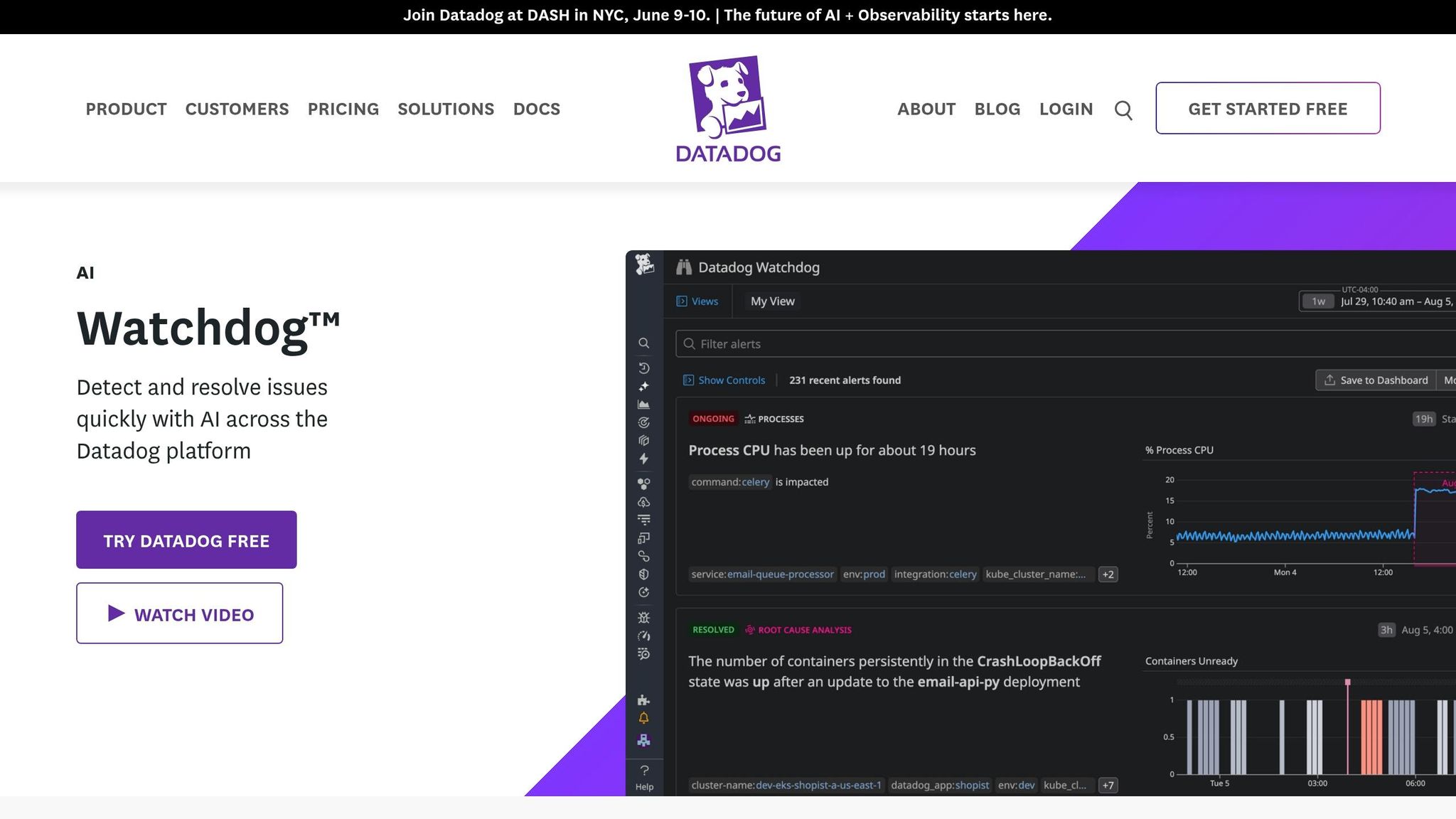Open the Product menu

tap(127, 109)
